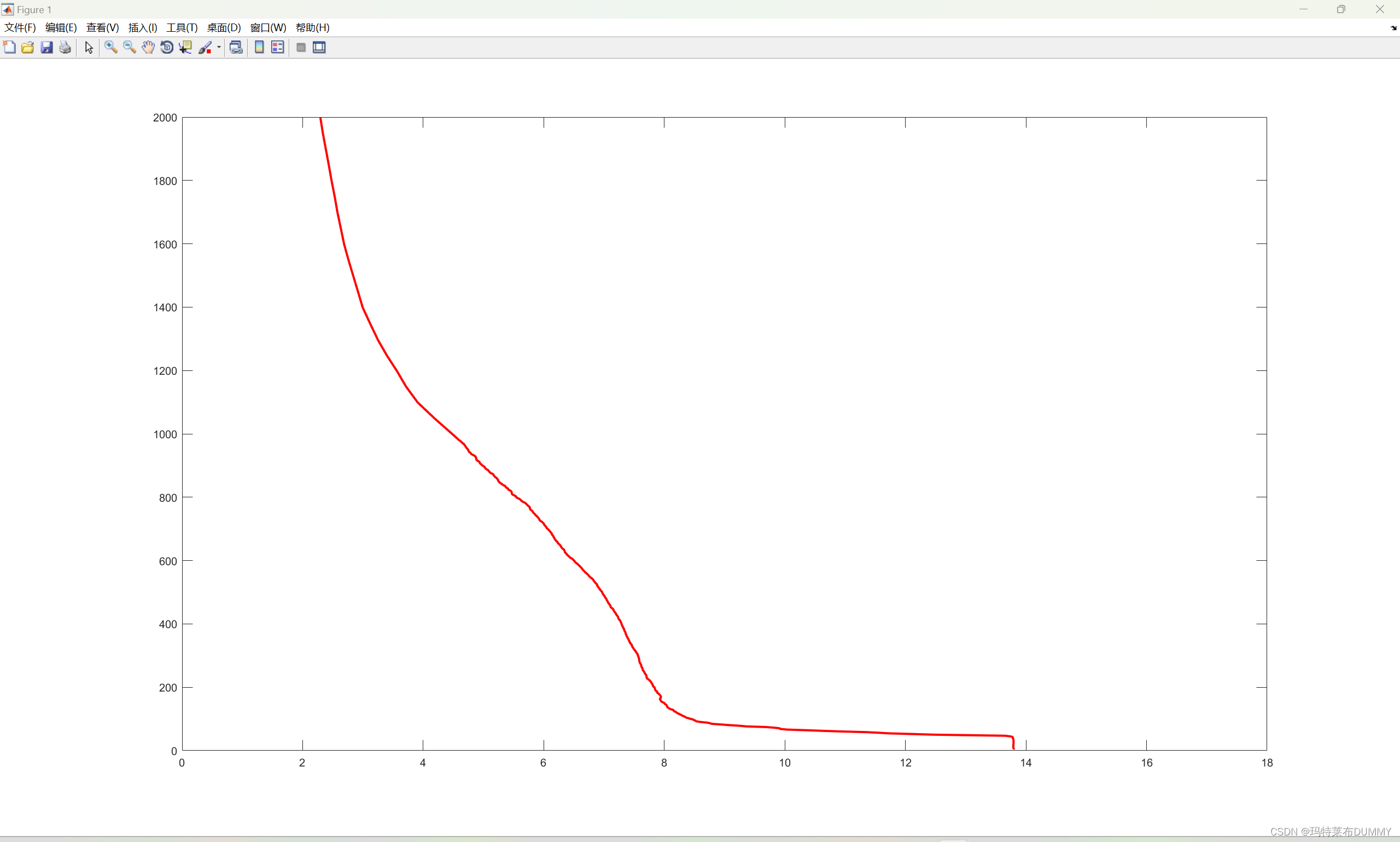
Task: Toggle the Edit Plot arrow tool
Action: [x=89, y=48]
